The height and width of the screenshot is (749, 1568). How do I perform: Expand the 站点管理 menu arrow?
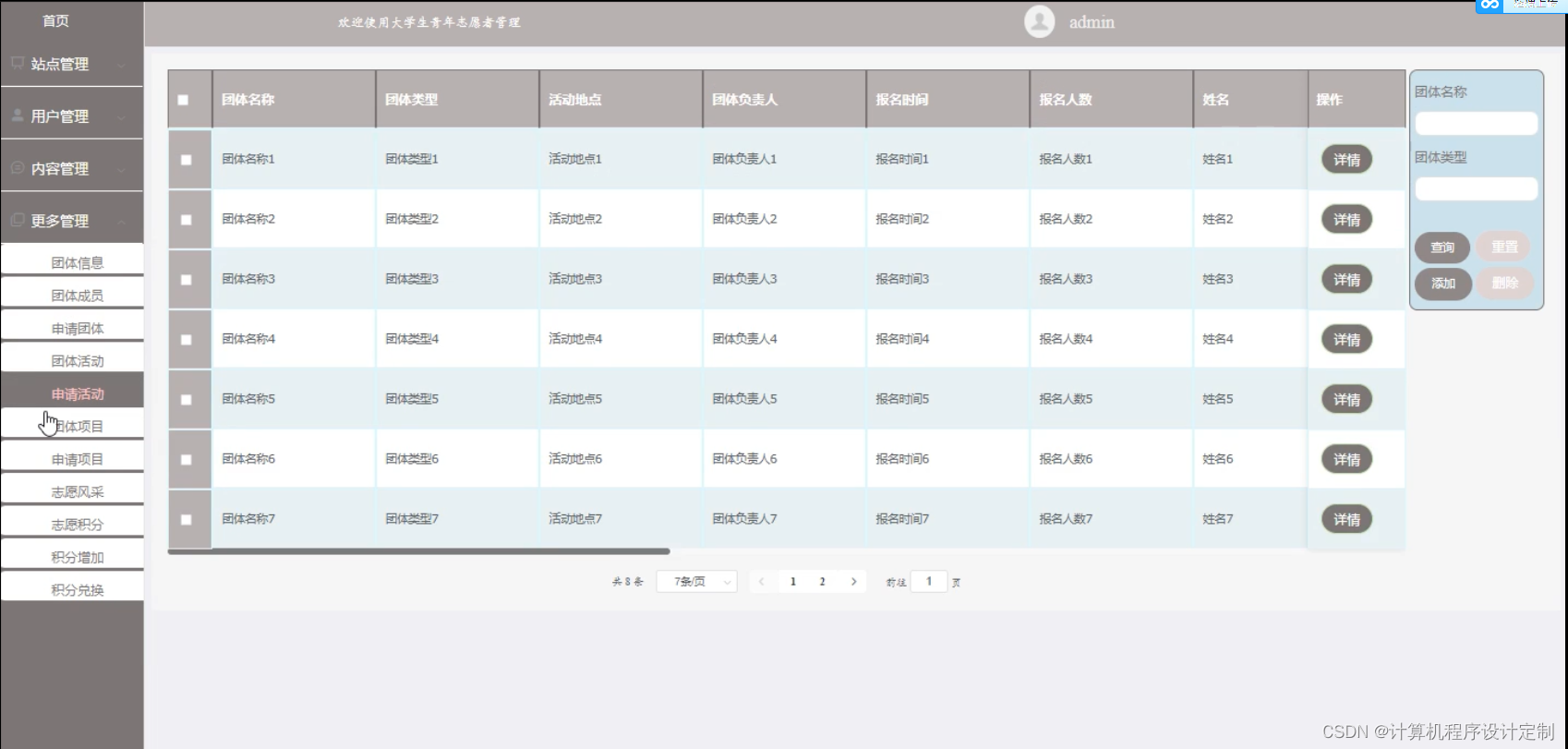121,65
